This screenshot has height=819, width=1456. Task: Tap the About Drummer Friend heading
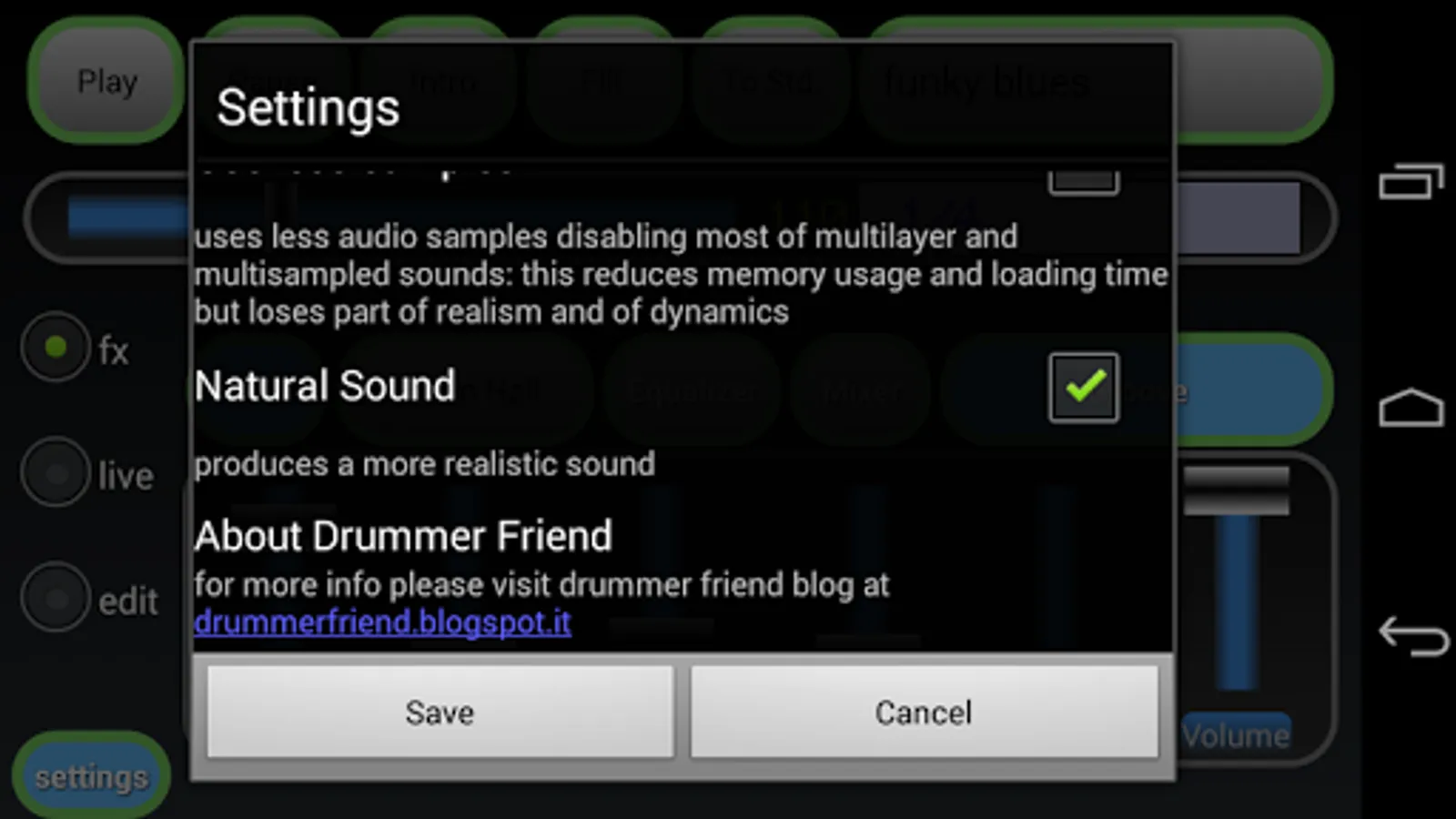(403, 536)
